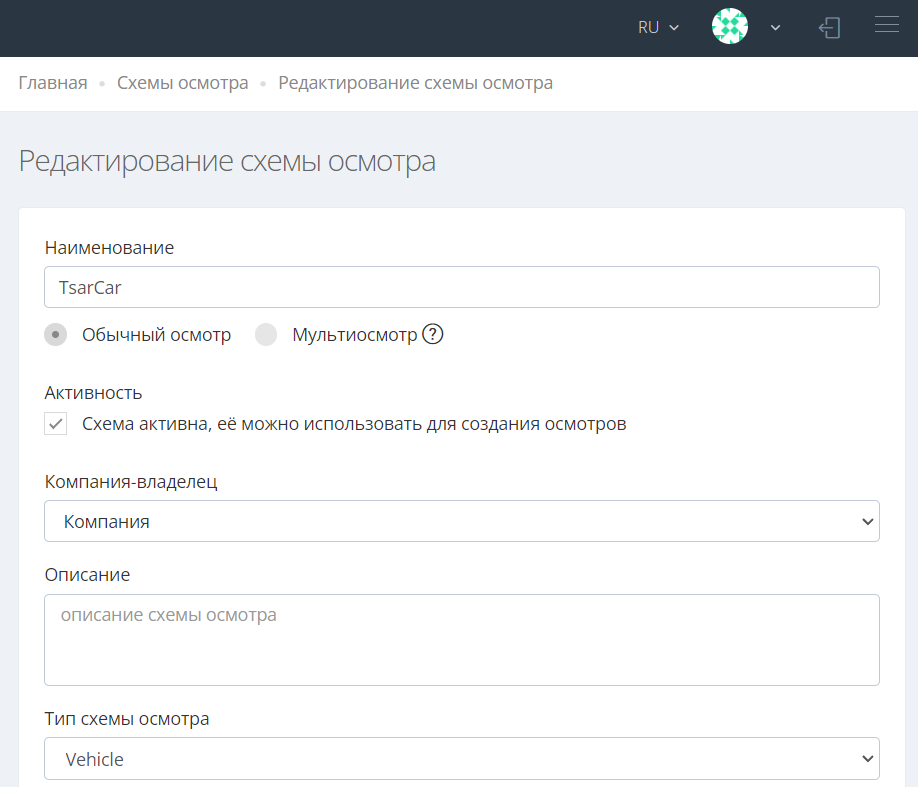918x787 pixels.
Task: Click the user avatar icon
Action: [x=729, y=27]
